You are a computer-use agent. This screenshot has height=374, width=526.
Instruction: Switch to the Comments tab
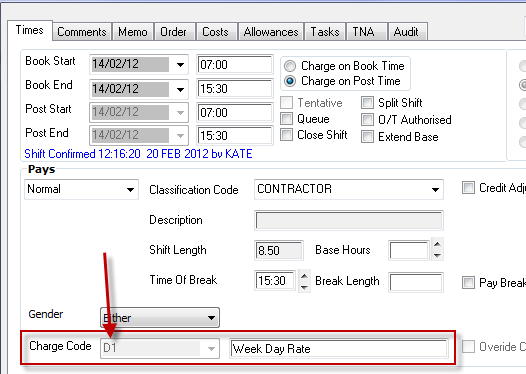click(x=82, y=32)
